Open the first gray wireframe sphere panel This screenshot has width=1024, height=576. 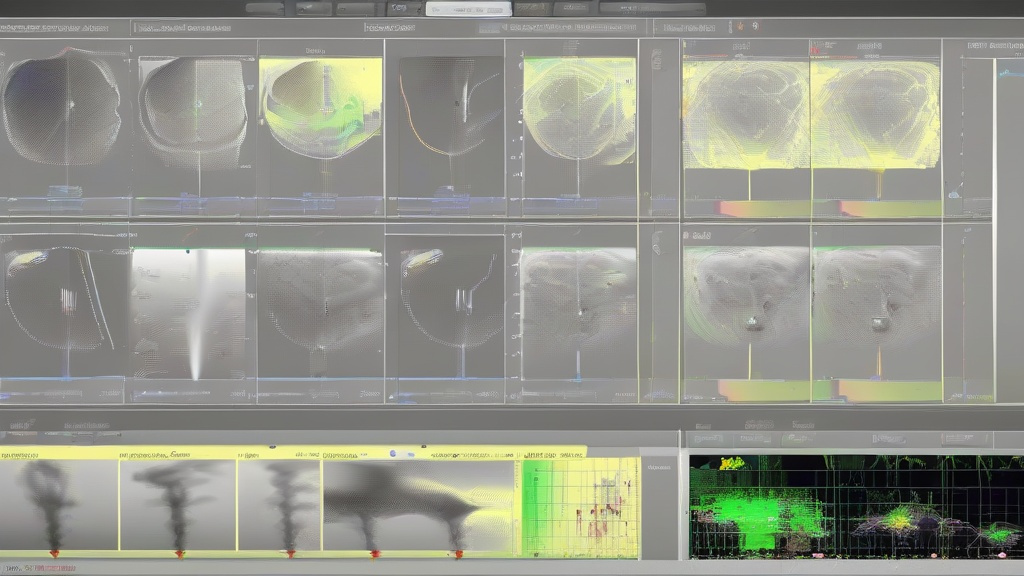pos(62,110)
